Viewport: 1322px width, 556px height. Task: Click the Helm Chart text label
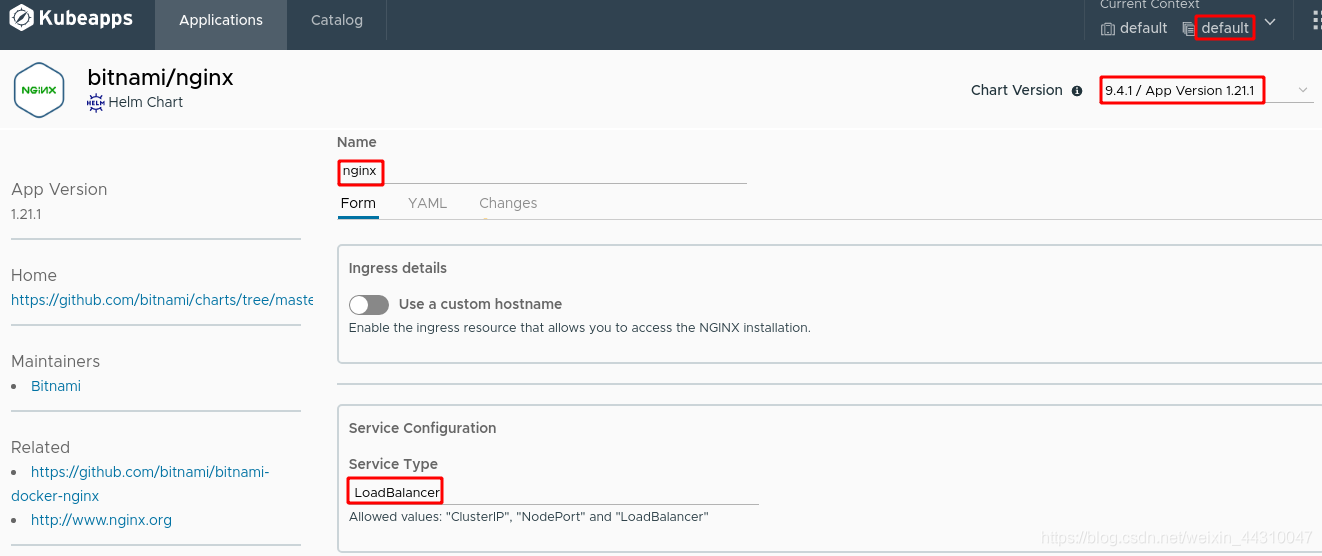tap(146, 102)
